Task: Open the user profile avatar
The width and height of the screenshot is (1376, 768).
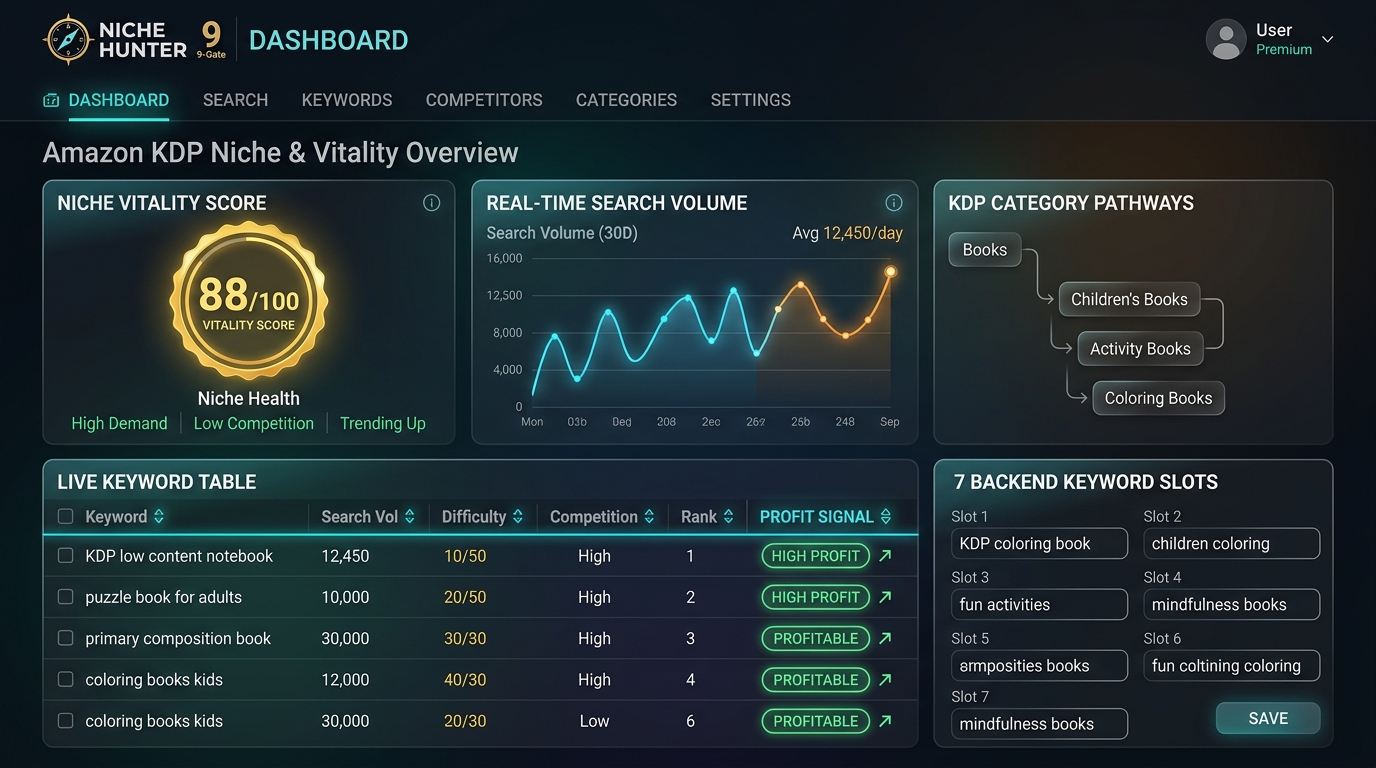Action: [x=1226, y=39]
